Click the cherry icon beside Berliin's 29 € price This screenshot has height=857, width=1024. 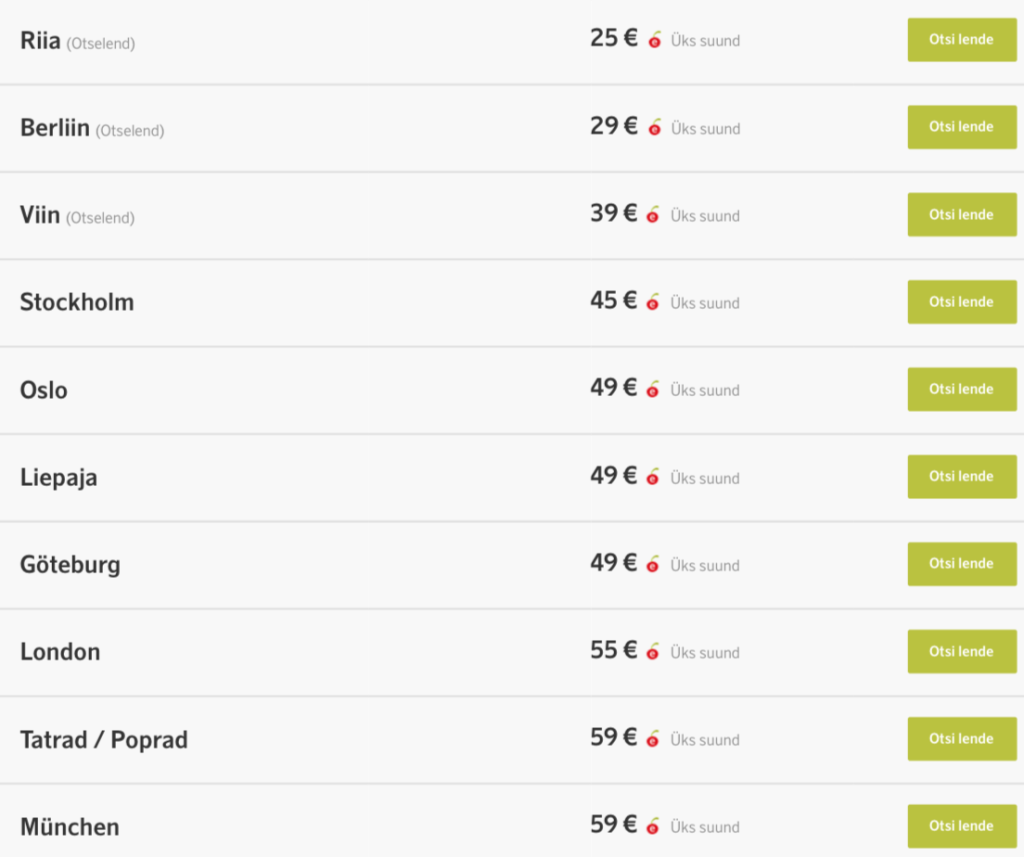tap(655, 128)
